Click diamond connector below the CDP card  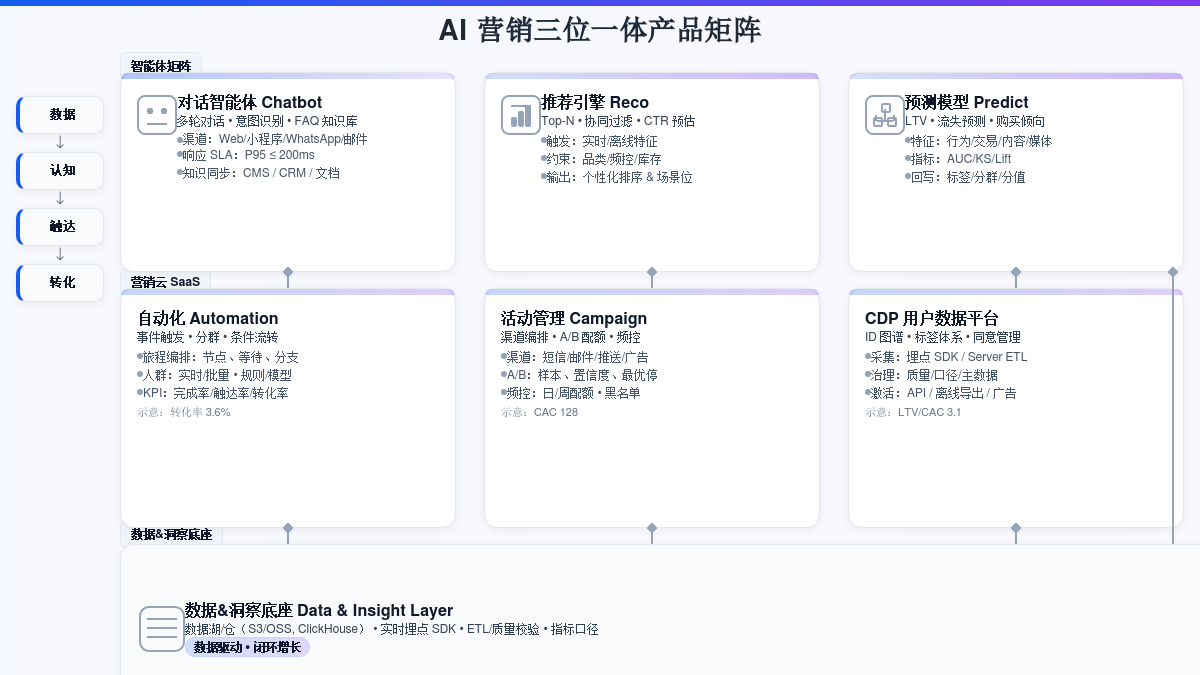click(1016, 528)
